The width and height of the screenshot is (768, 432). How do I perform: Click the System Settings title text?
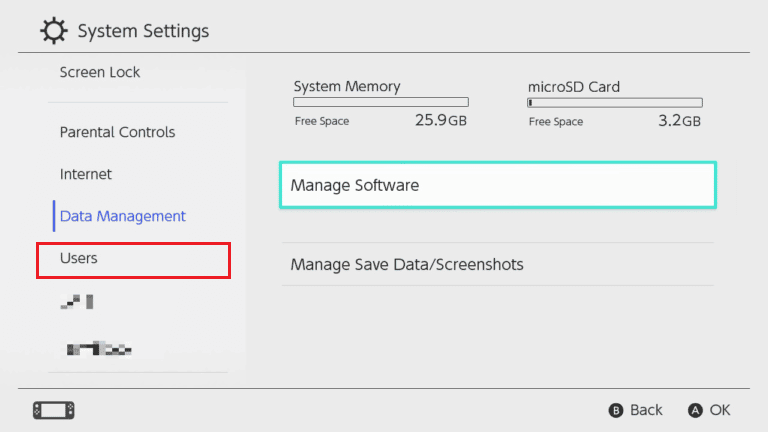click(x=143, y=31)
